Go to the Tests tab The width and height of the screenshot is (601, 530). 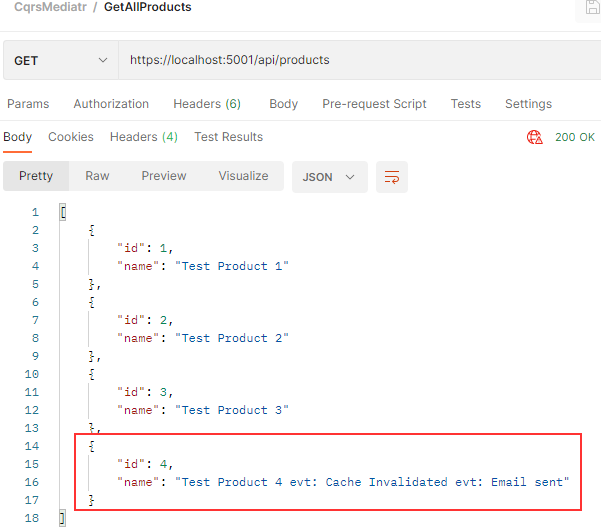pos(465,104)
